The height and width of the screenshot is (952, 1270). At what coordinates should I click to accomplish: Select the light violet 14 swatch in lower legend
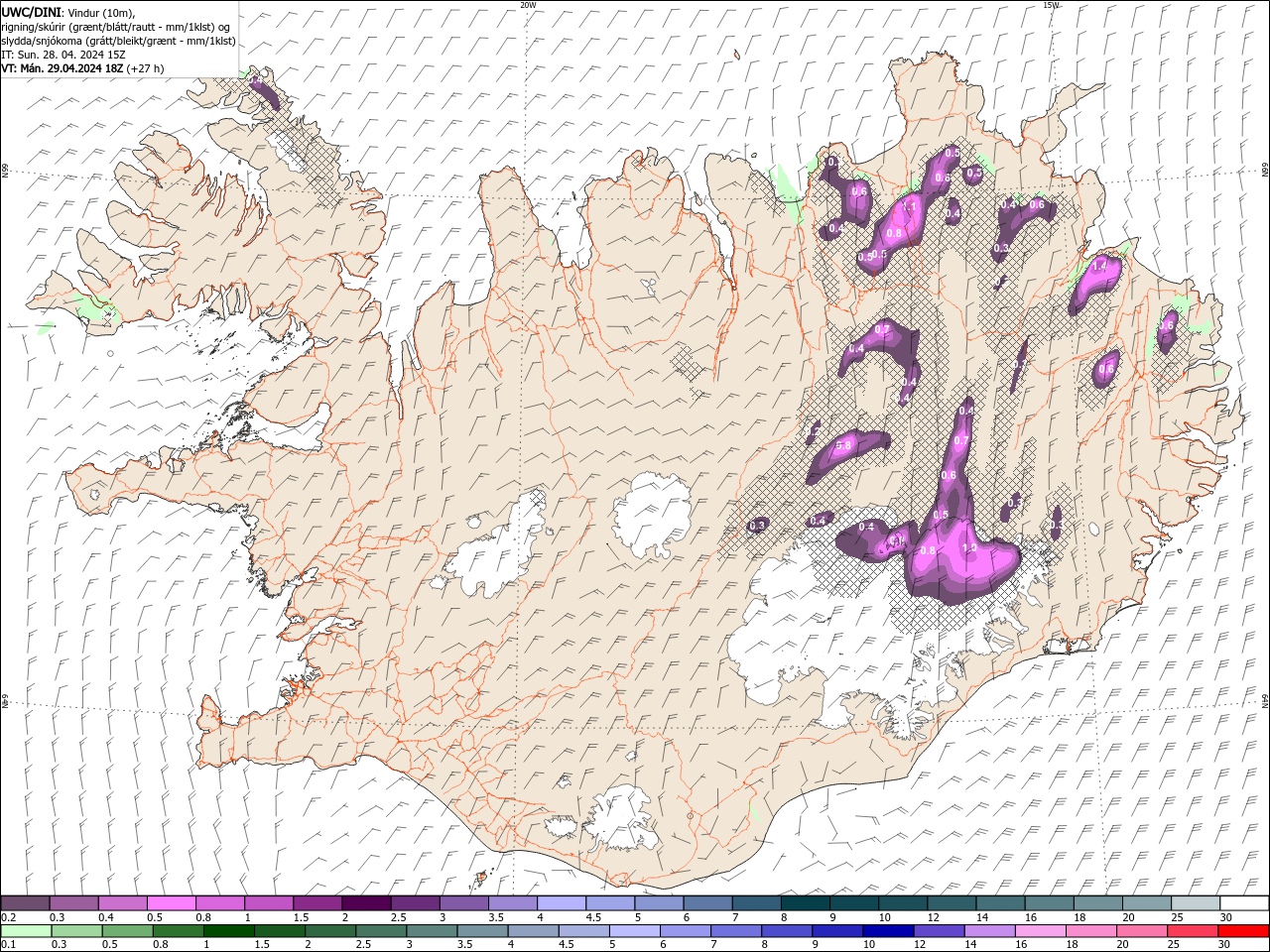coord(988,931)
